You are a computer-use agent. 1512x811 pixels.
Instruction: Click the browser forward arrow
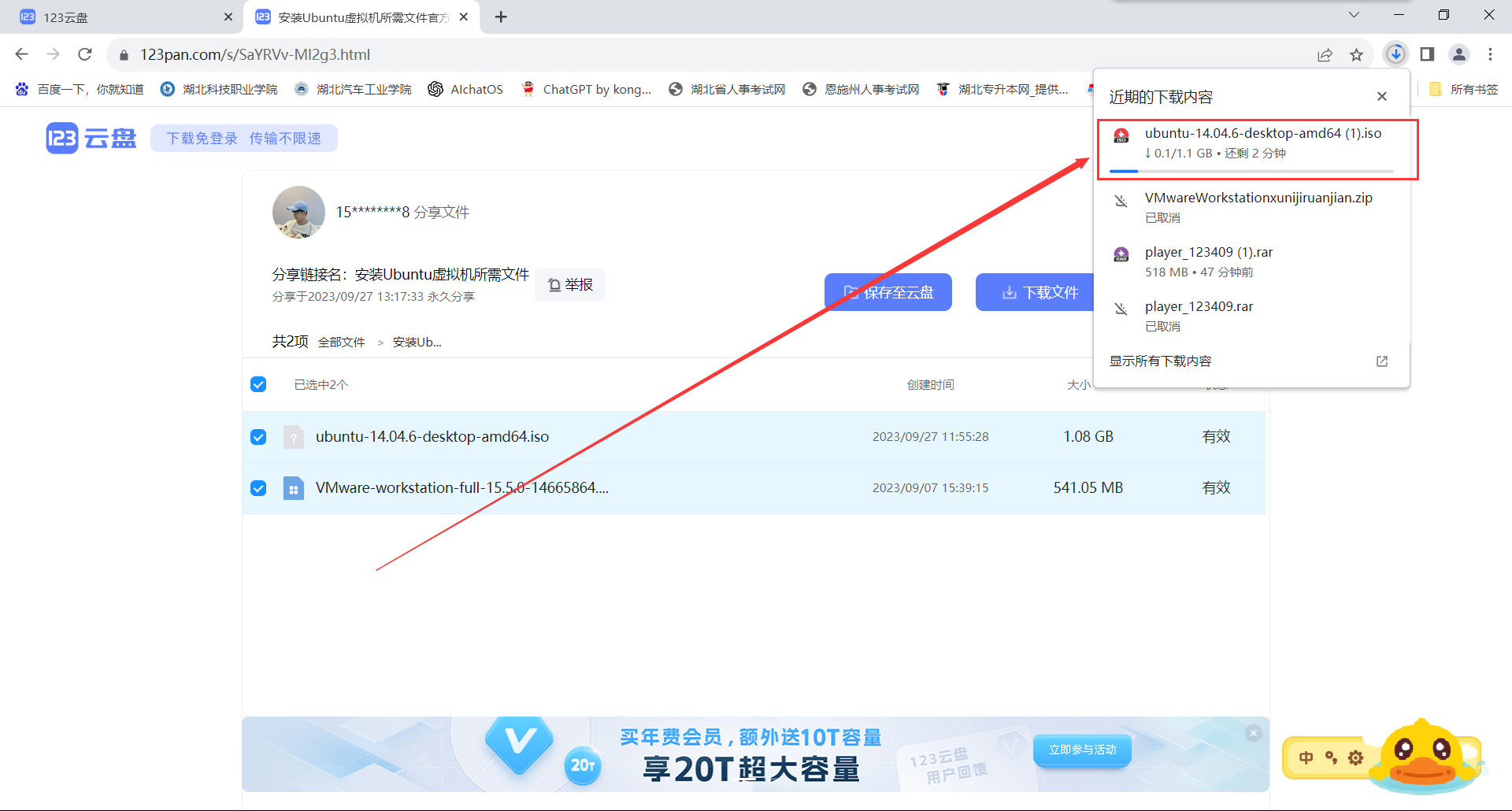(x=53, y=54)
